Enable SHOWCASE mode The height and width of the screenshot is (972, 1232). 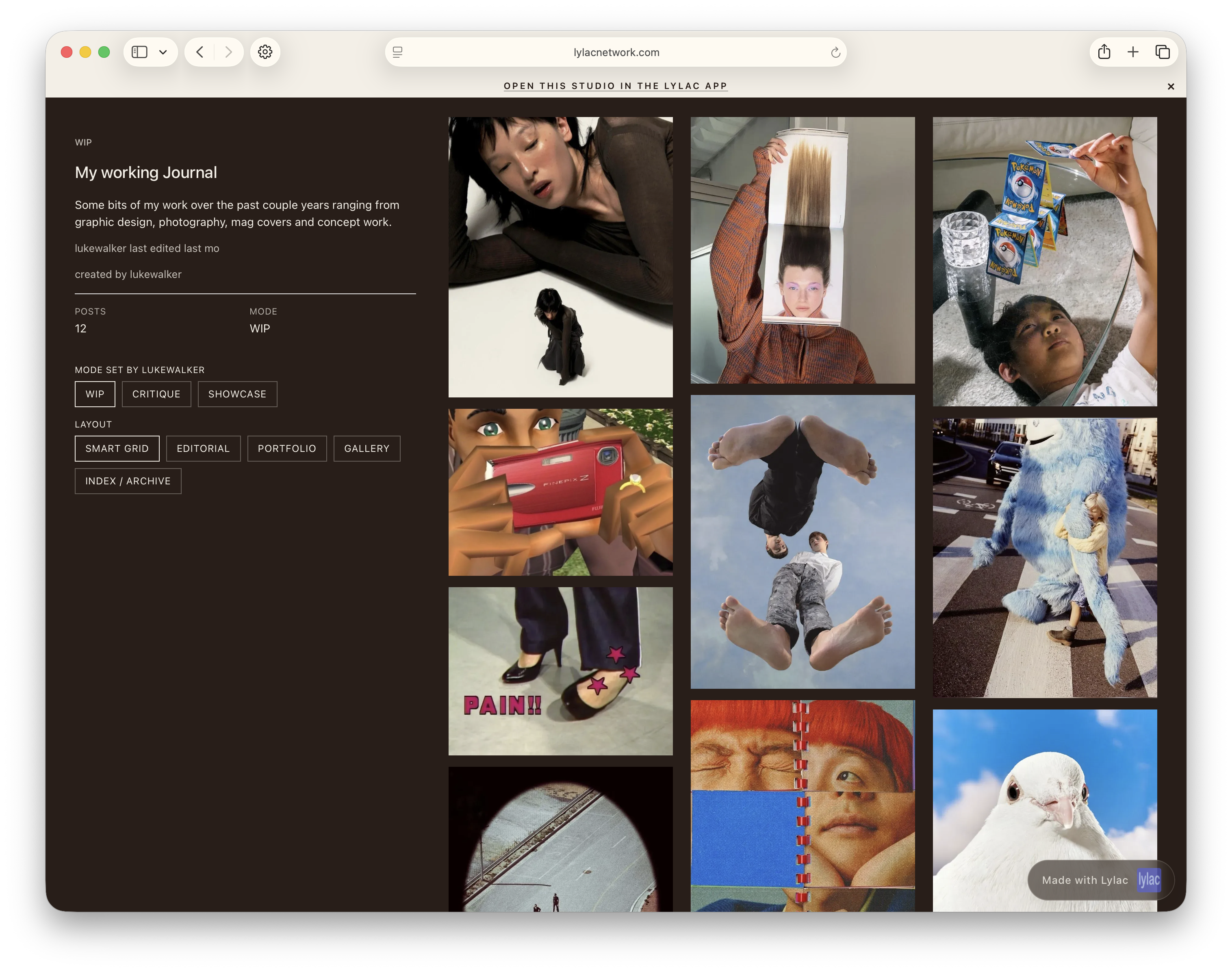coord(237,394)
